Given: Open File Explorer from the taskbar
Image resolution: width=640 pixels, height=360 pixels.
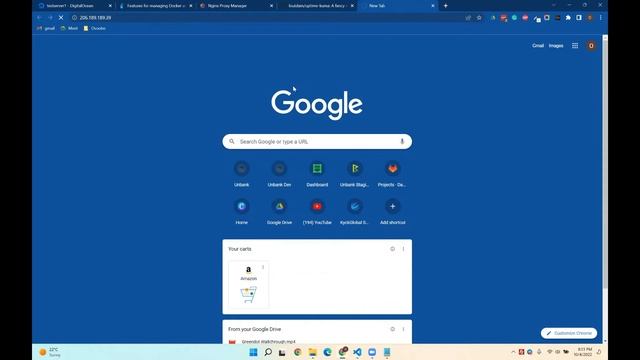Looking at the screenshot, I should pyautogui.click(x=313, y=352).
